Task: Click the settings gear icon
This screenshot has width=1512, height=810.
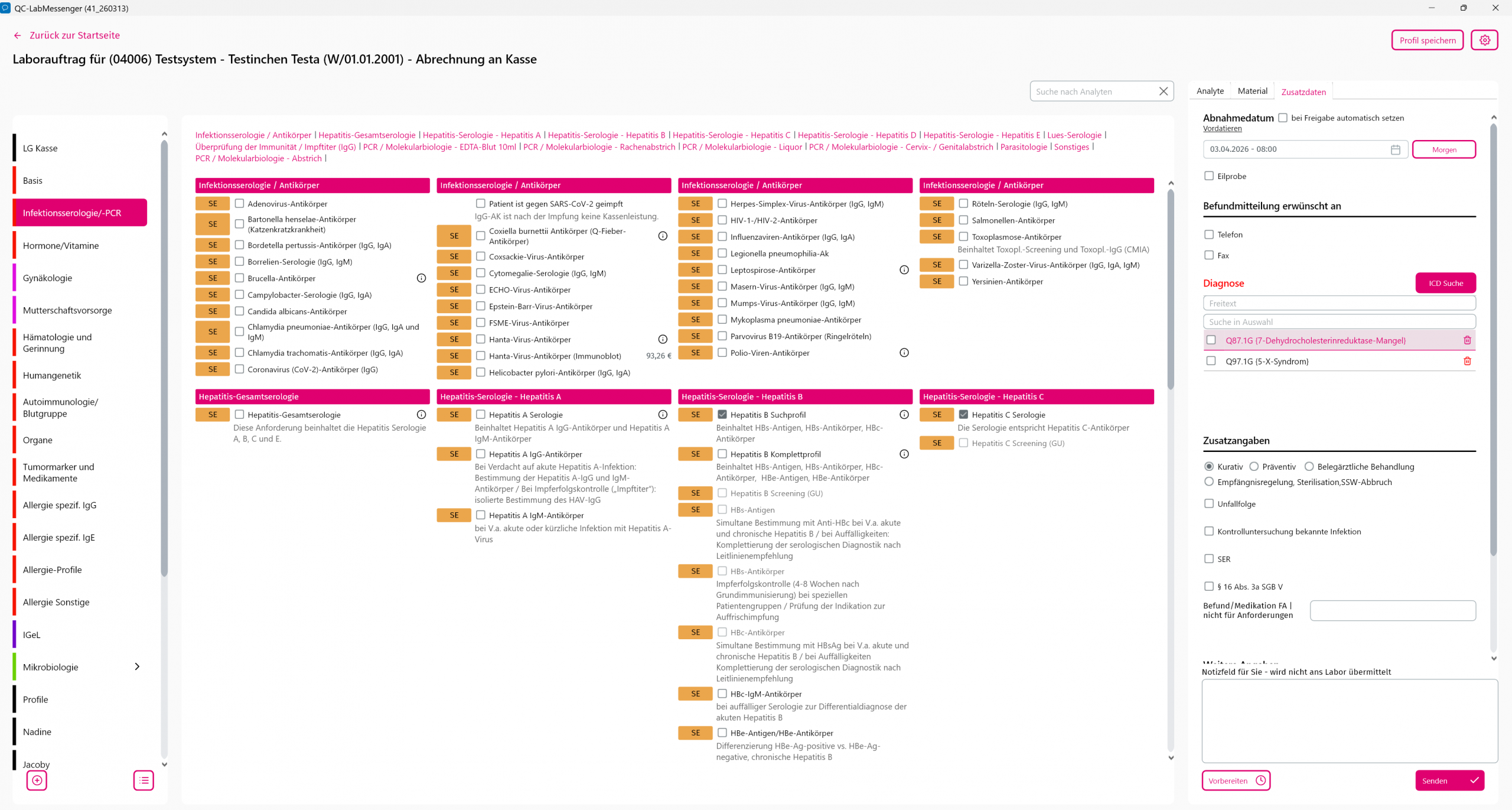Action: (x=1484, y=40)
